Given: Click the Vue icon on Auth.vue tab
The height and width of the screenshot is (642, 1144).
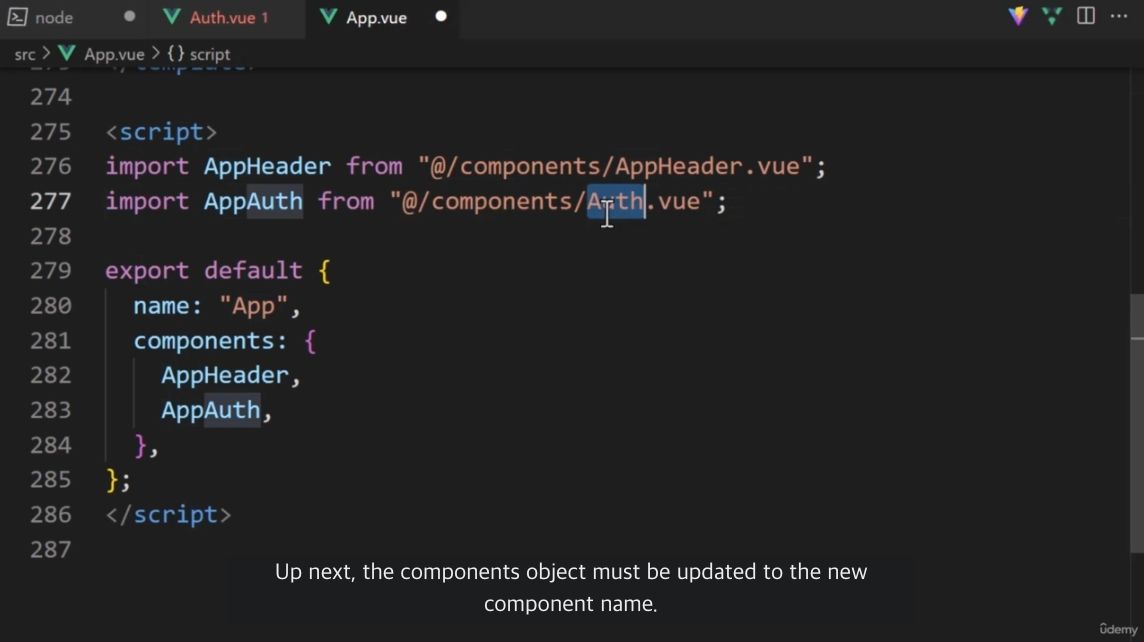Looking at the screenshot, I should (171, 17).
